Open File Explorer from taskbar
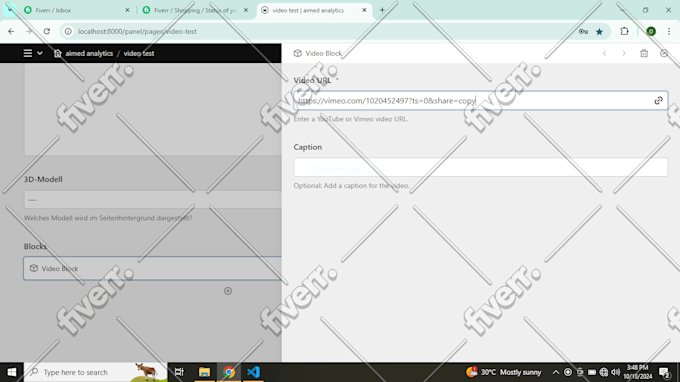Image resolution: width=680 pixels, height=382 pixels. 204,372
